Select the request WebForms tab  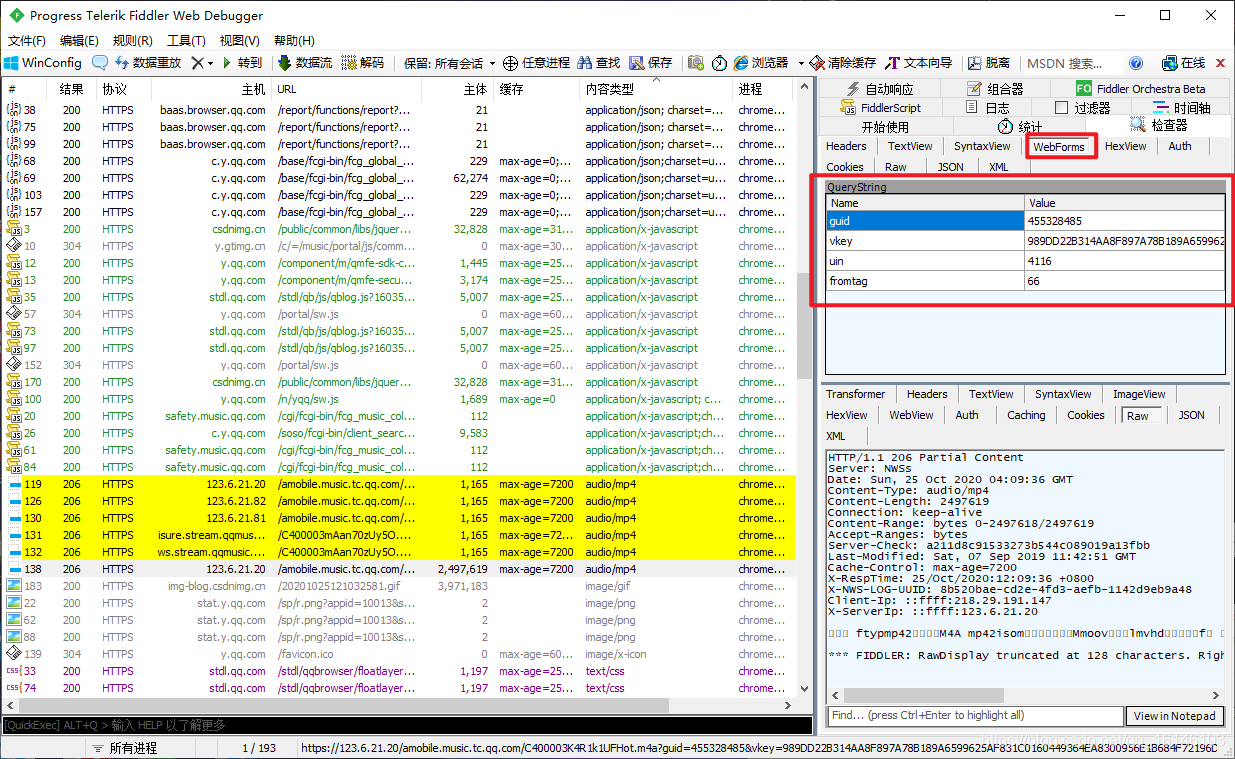point(1059,146)
